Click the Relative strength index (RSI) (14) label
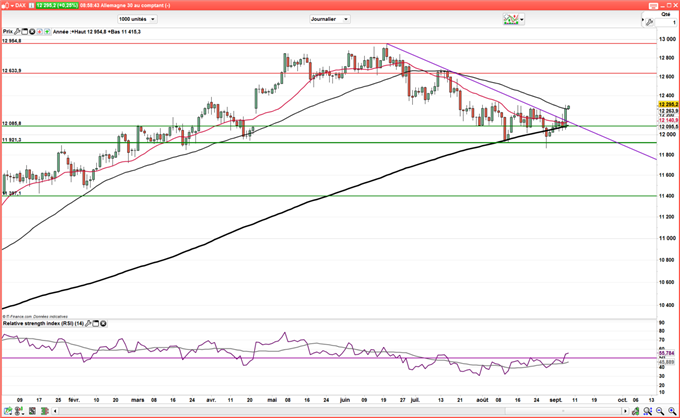The image size is (680, 418). [43, 323]
